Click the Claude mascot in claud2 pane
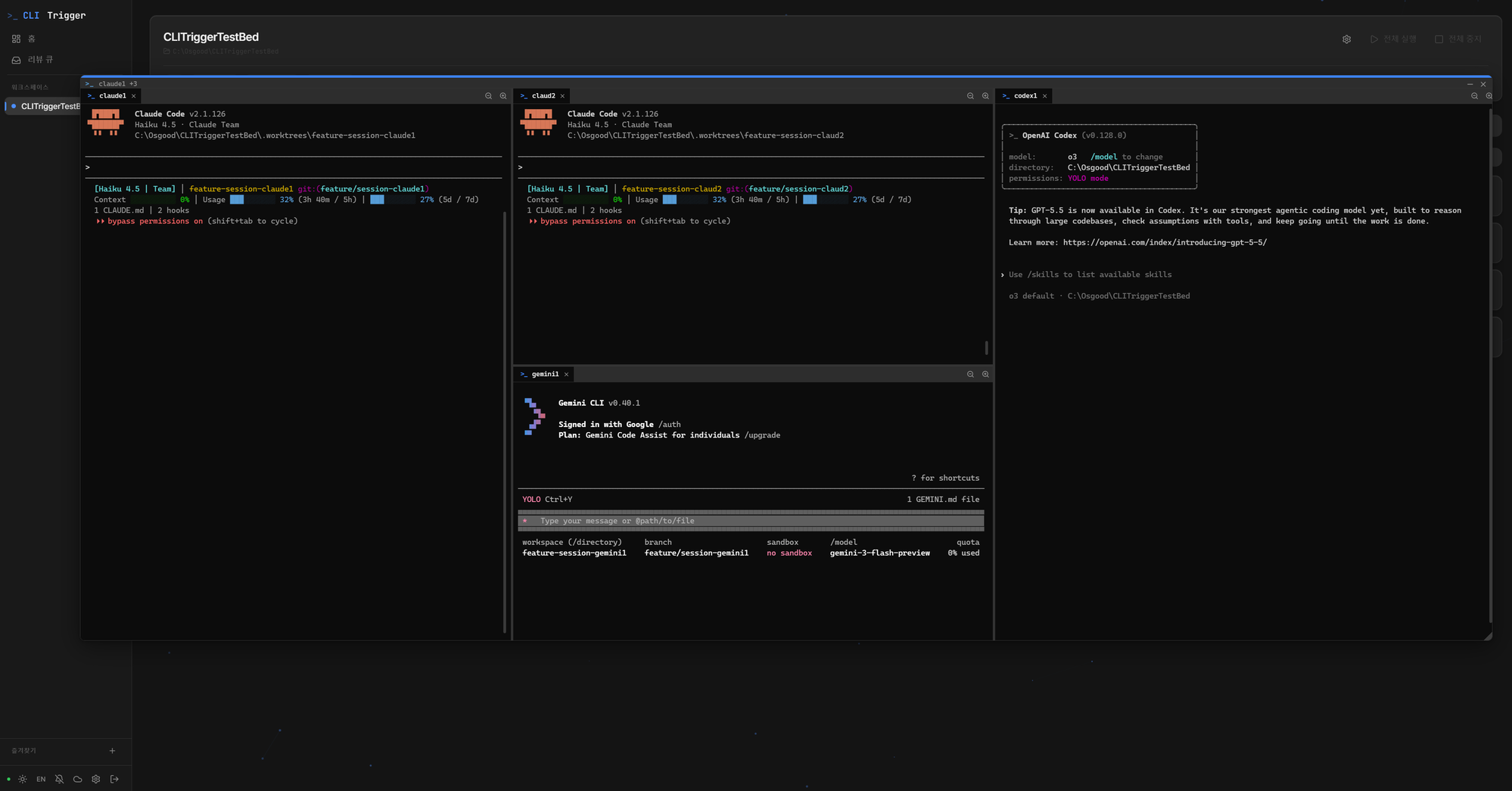Screen dimensions: 1512x791 tap(539, 122)
